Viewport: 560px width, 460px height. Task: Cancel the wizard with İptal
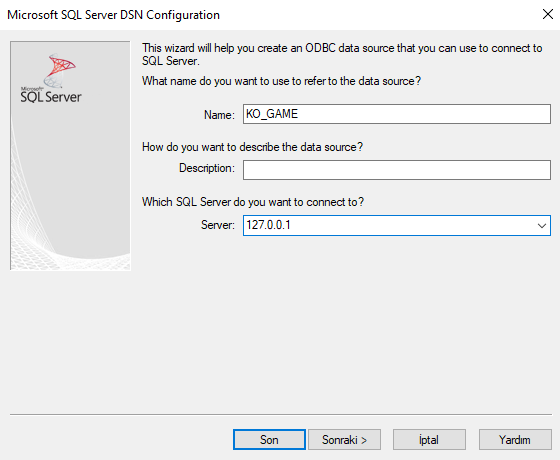429,440
